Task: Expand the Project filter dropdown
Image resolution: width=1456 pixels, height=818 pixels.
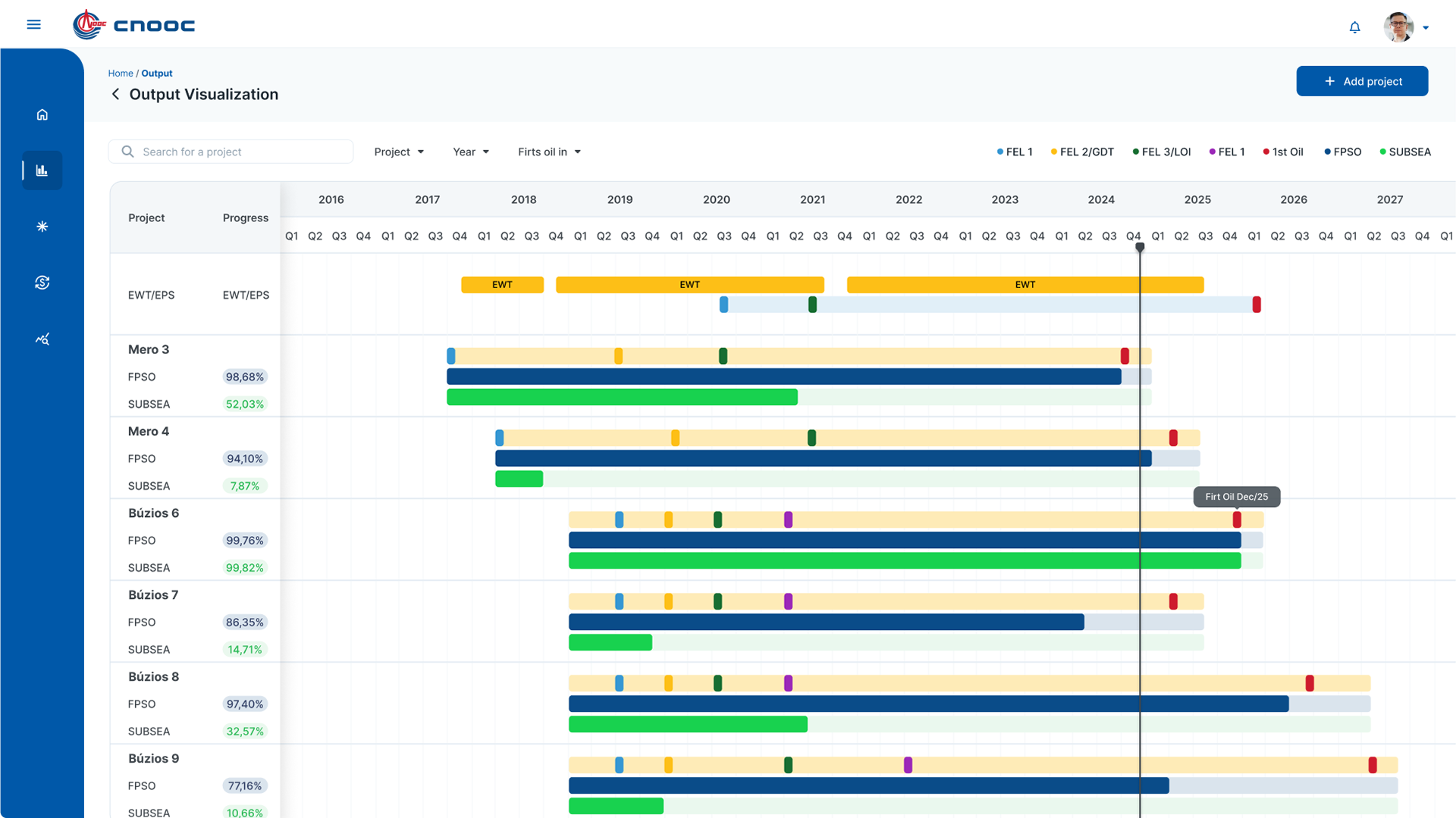Action: click(x=399, y=152)
